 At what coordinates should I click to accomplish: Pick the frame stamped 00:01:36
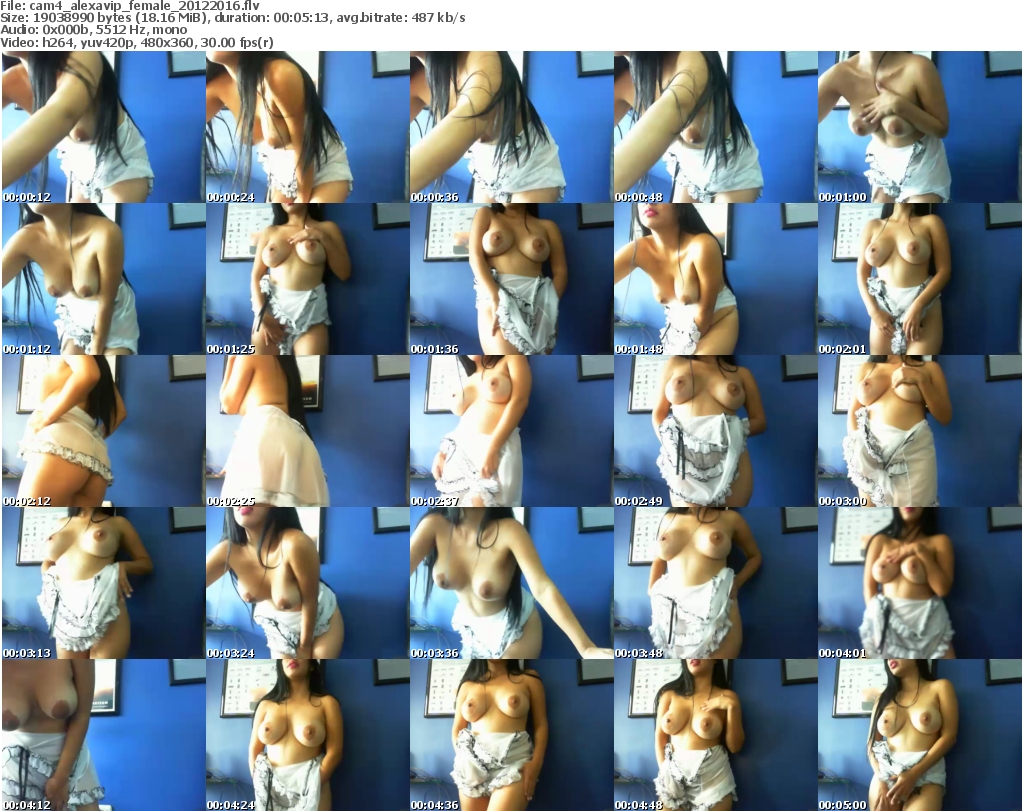511,279
